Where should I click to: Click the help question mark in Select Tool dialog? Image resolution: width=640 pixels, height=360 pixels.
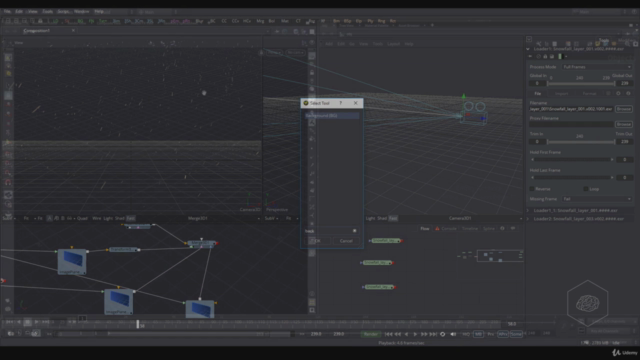340,103
